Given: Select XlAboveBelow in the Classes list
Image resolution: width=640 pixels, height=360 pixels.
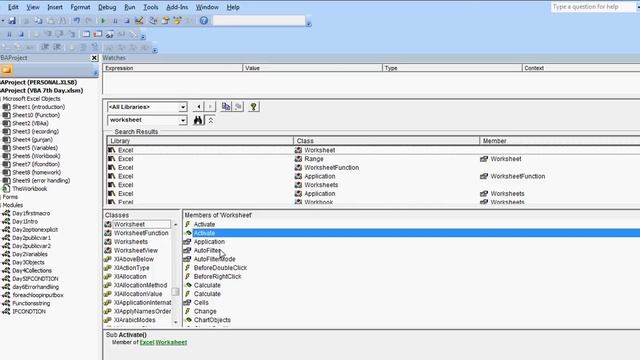Looking at the screenshot, I should 134,259.
